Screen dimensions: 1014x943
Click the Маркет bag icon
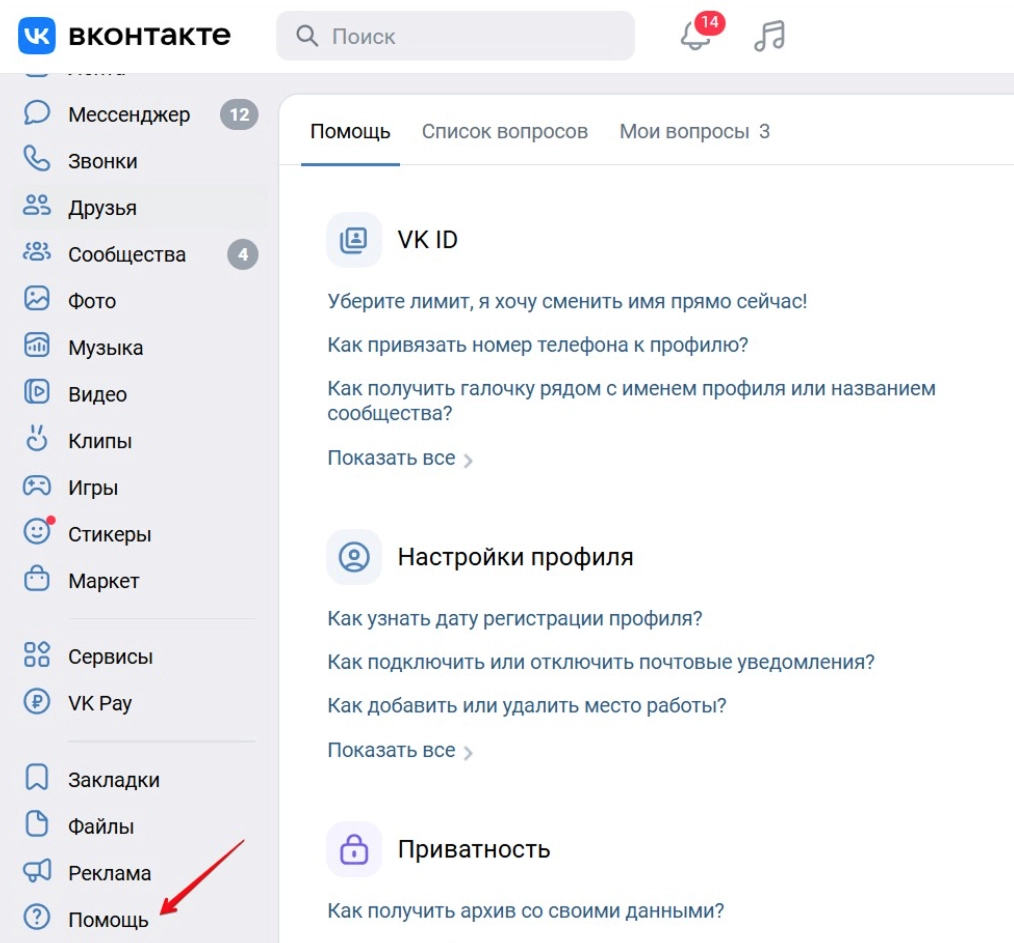pos(37,578)
